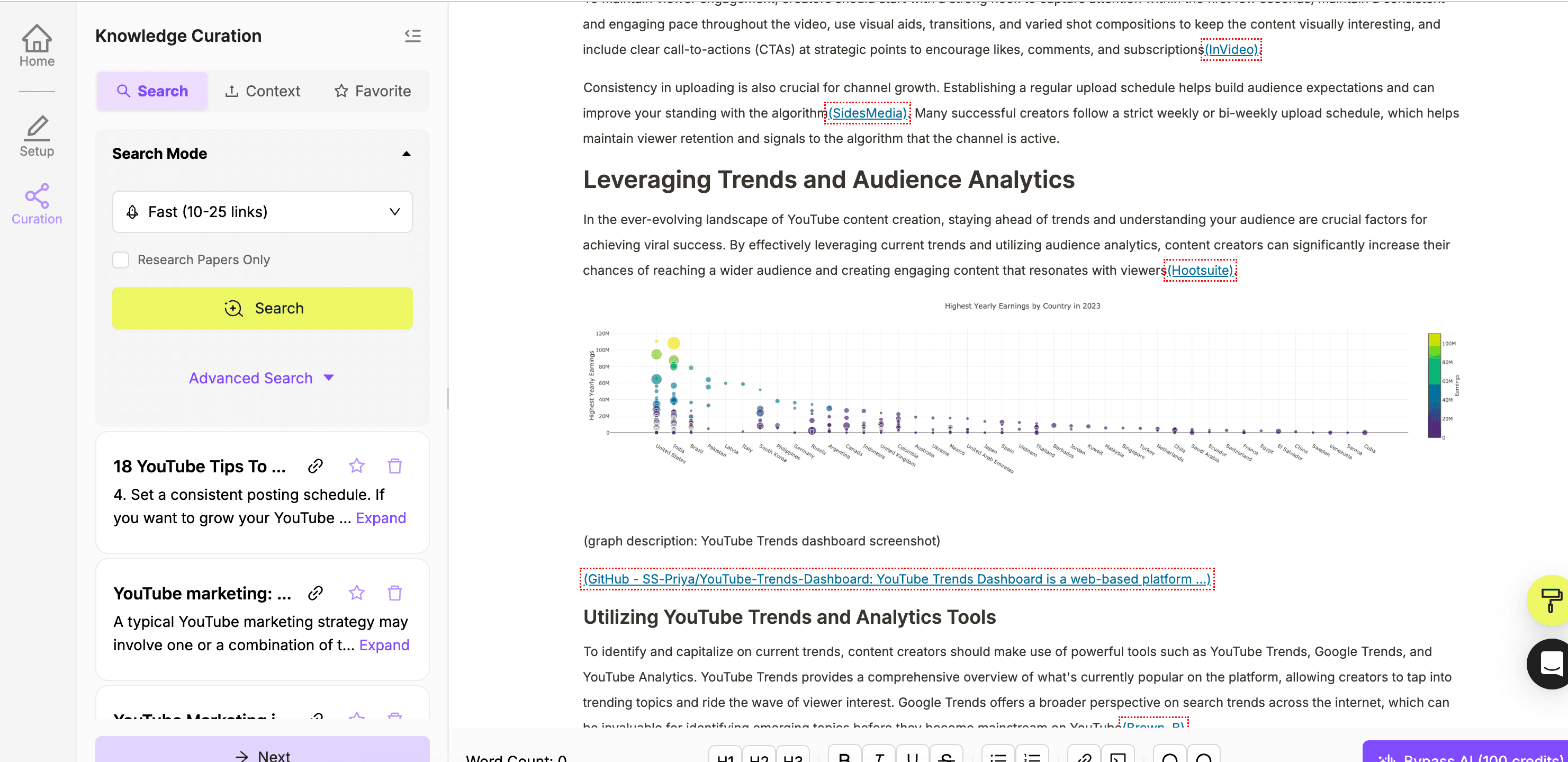Star the YouTube marketing result
1568x762 pixels.
click(x=357, y=593)
